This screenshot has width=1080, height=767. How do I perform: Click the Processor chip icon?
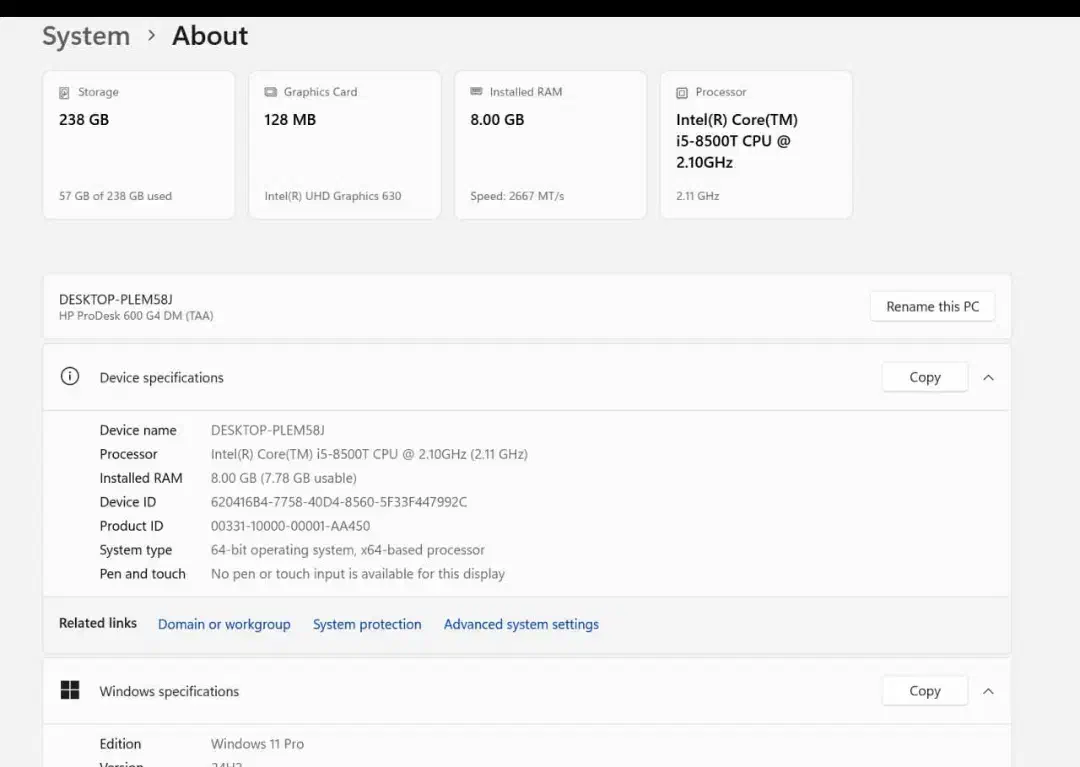(682, 93)
